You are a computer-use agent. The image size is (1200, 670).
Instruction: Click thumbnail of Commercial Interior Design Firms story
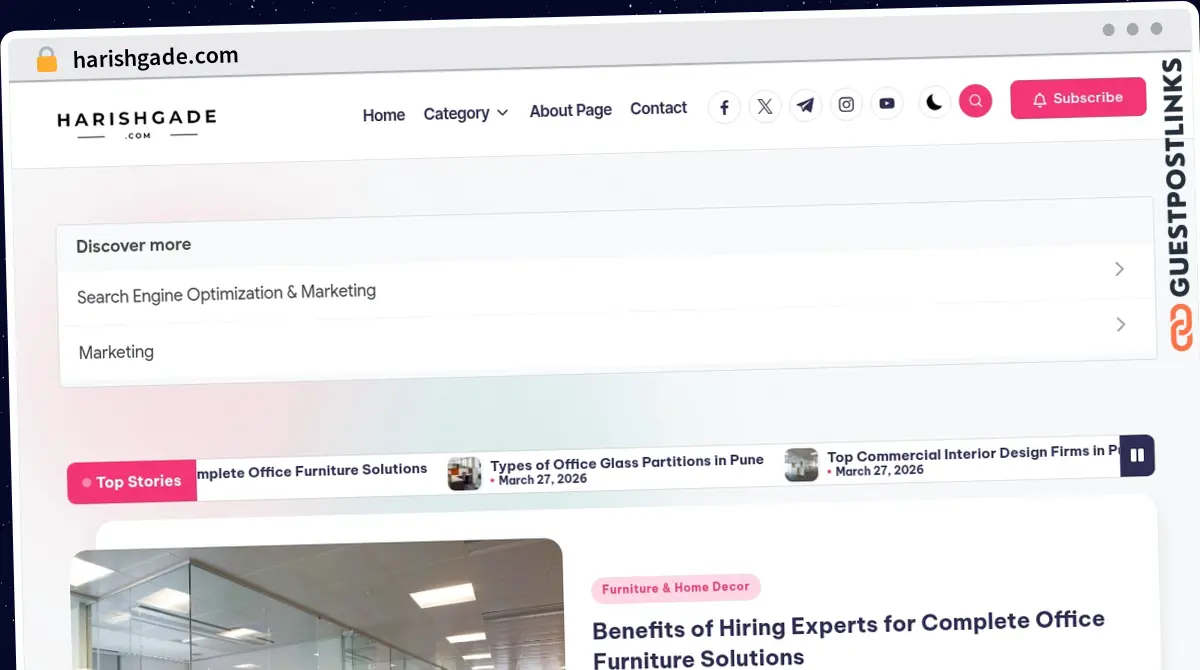801,465
